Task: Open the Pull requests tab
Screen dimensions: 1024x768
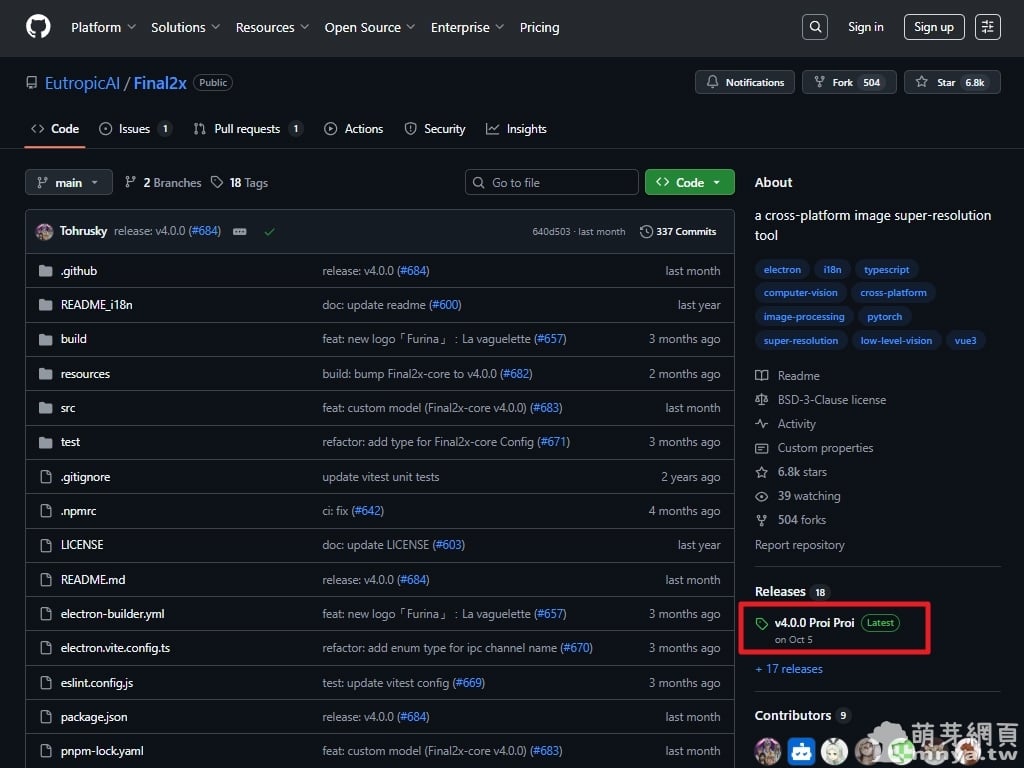Action: tap(246, 129)
